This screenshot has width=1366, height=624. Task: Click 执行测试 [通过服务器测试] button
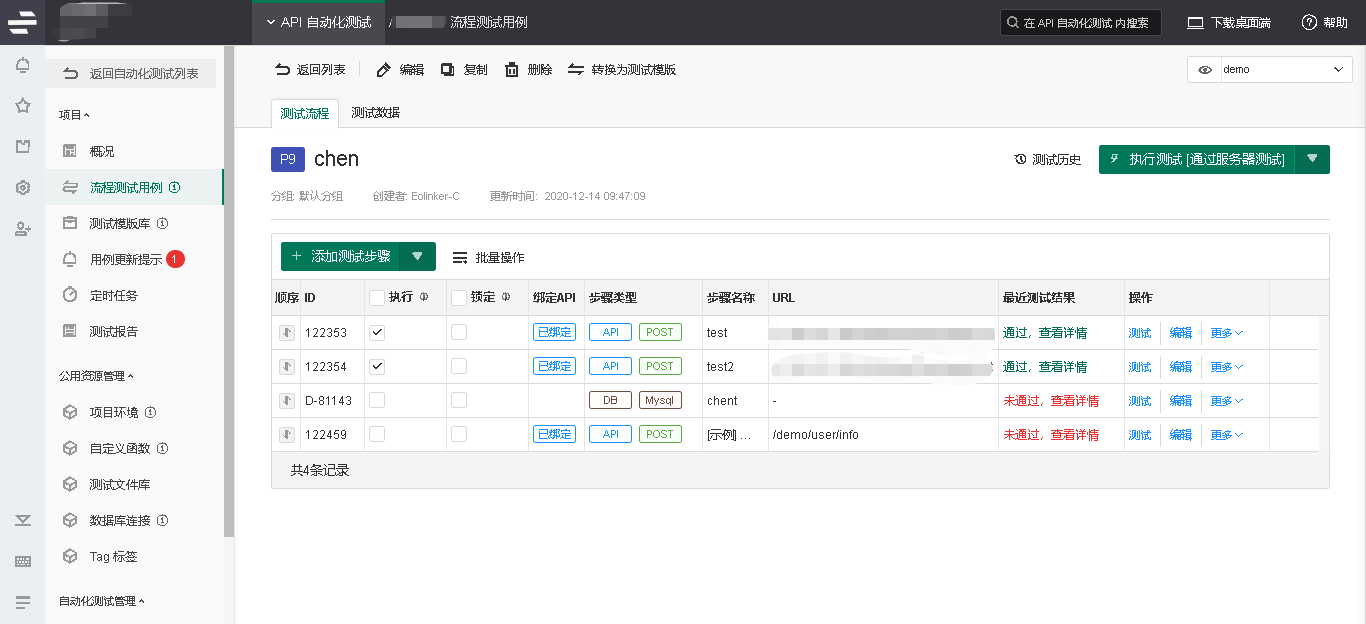[x=1197, y=160]
